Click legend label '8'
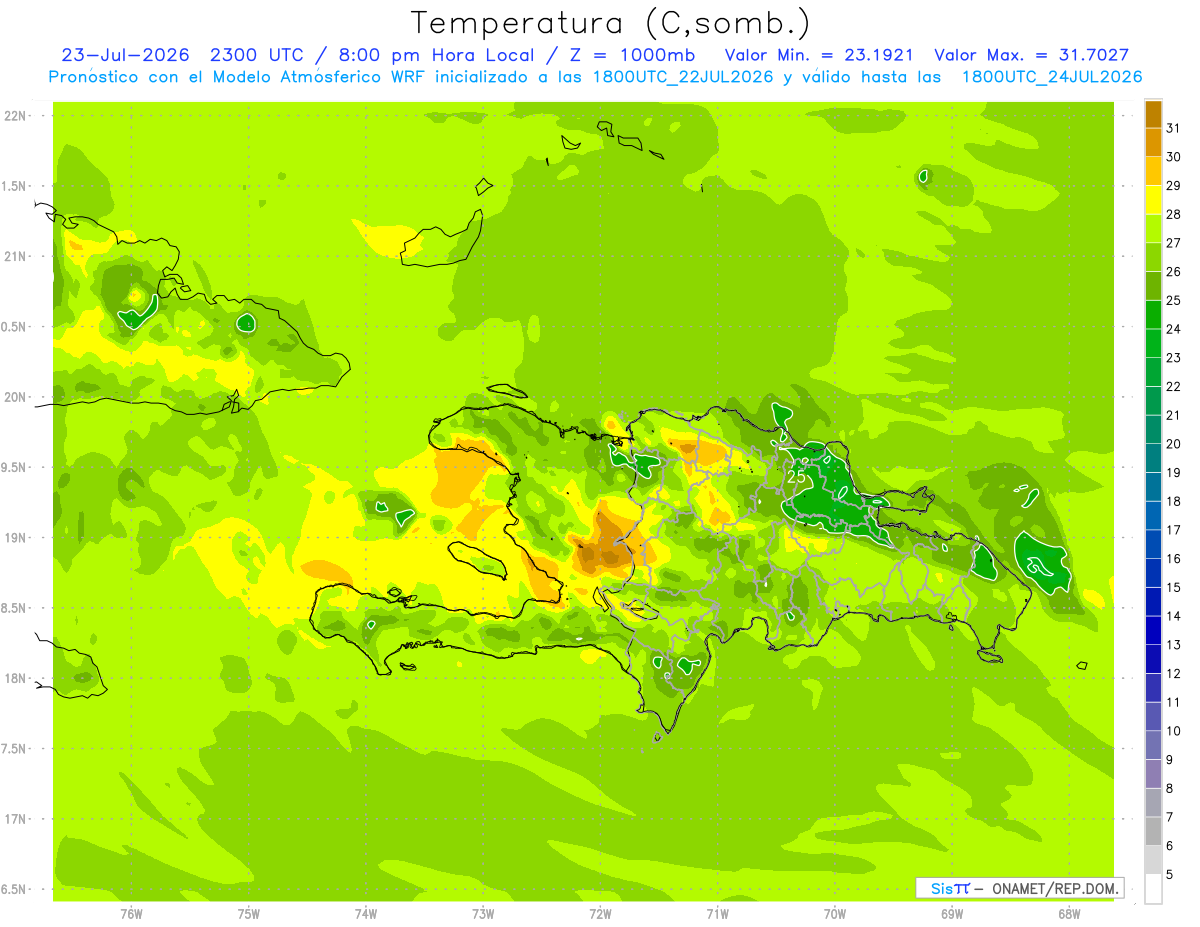Viewport: 1200px width, 927px height. point(1170,788)
